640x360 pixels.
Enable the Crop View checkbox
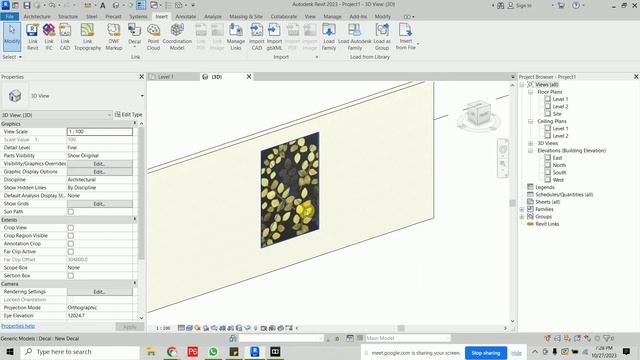pos(71,228)
